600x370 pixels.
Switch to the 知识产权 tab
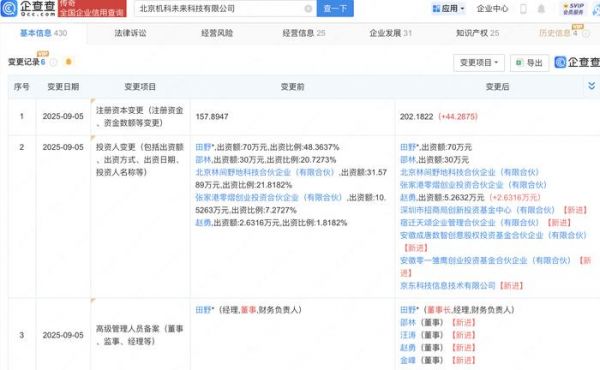coord(478,33)
